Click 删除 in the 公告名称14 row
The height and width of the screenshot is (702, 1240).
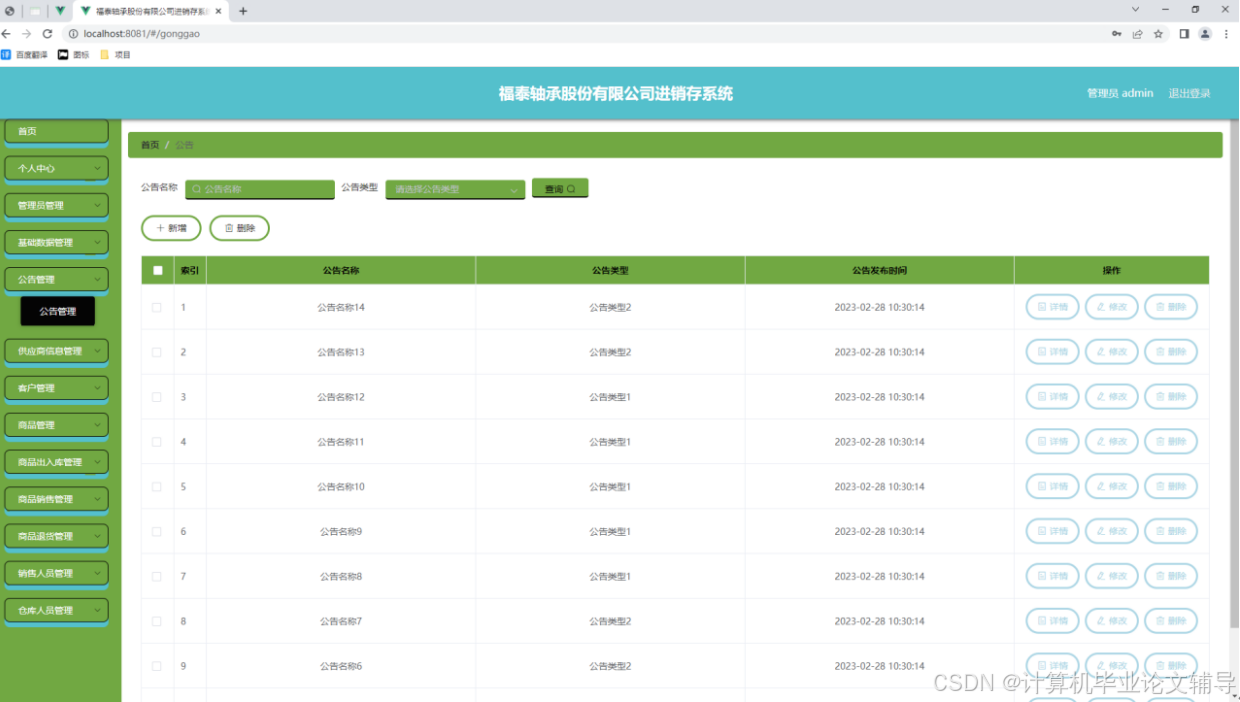[1170, 307]
